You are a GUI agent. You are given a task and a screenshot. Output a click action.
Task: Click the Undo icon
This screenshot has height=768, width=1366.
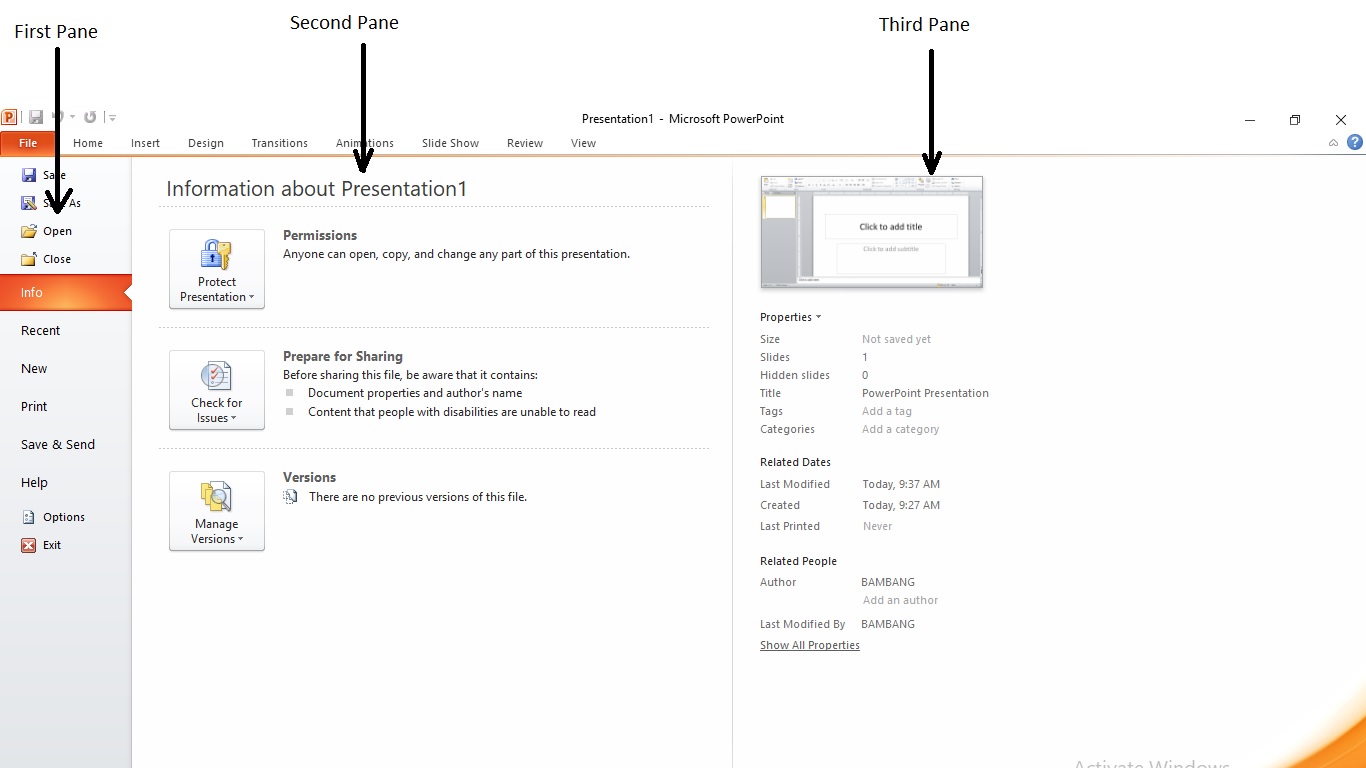pos(56,117)
